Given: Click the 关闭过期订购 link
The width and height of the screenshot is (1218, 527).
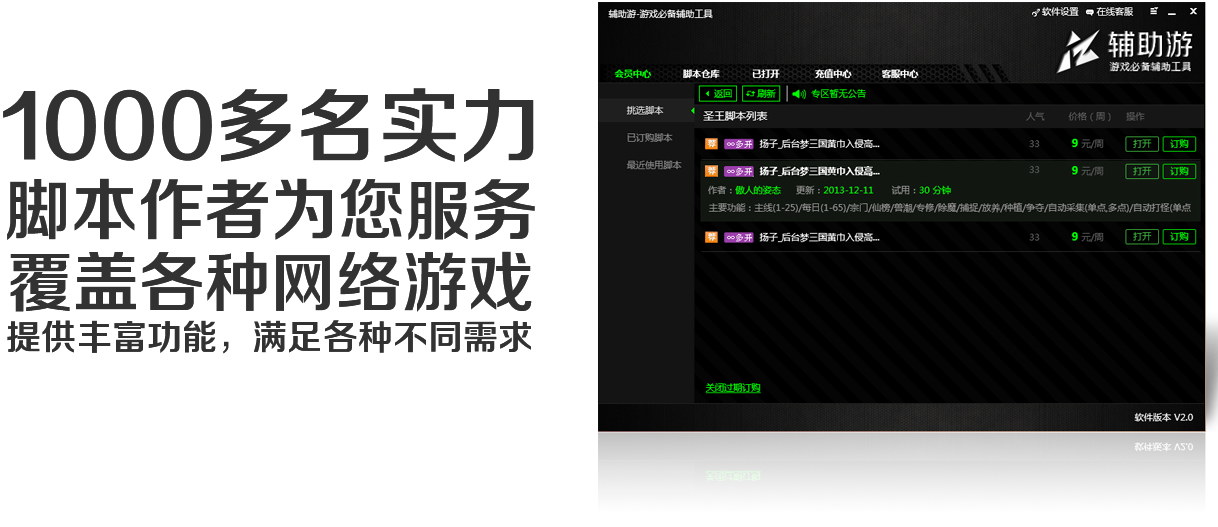Looking at the screenshot, I should click(733, 388).
